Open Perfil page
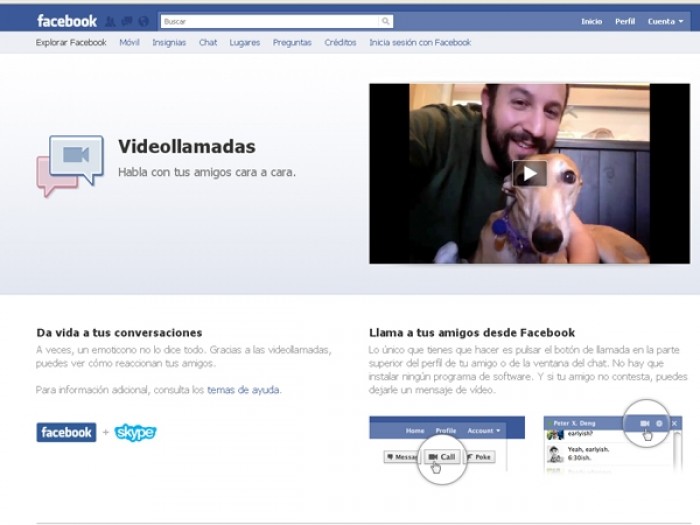700x525 pixels. 625,21
